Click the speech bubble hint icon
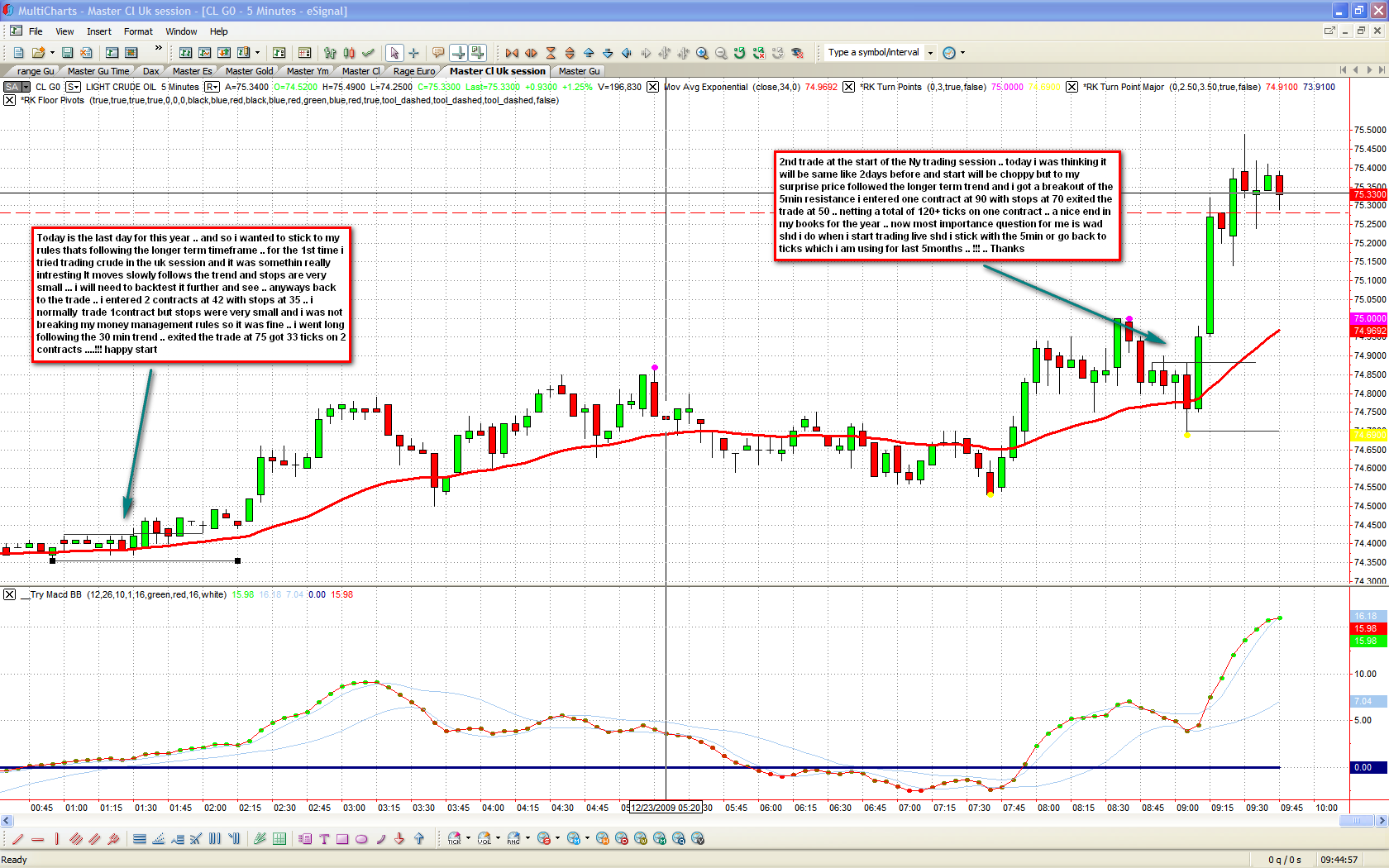Screen dimensions: 1389x868 [438, 53]
